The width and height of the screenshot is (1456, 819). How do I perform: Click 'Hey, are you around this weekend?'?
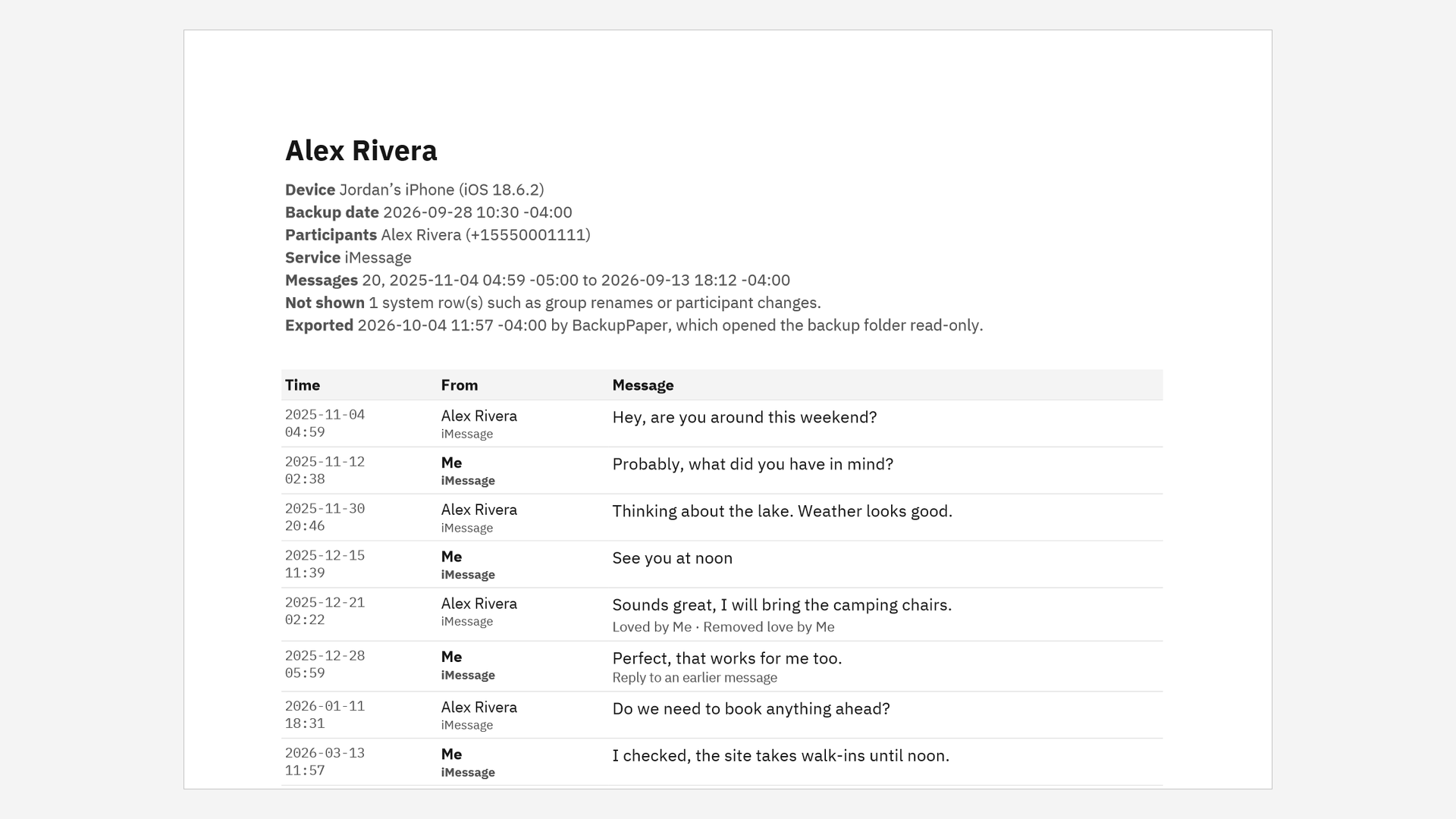[x=745, y=417]
